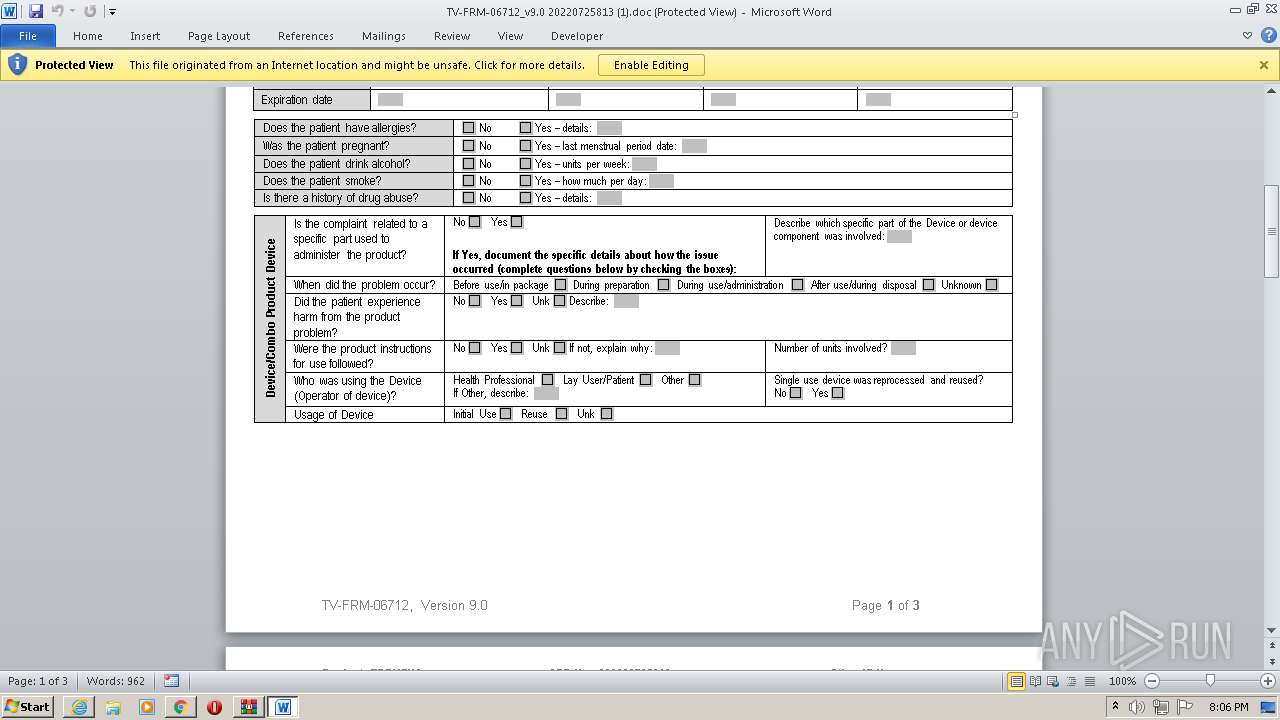
Task: Open the Review ribbon tab
Action: click(x=452, y=36)
